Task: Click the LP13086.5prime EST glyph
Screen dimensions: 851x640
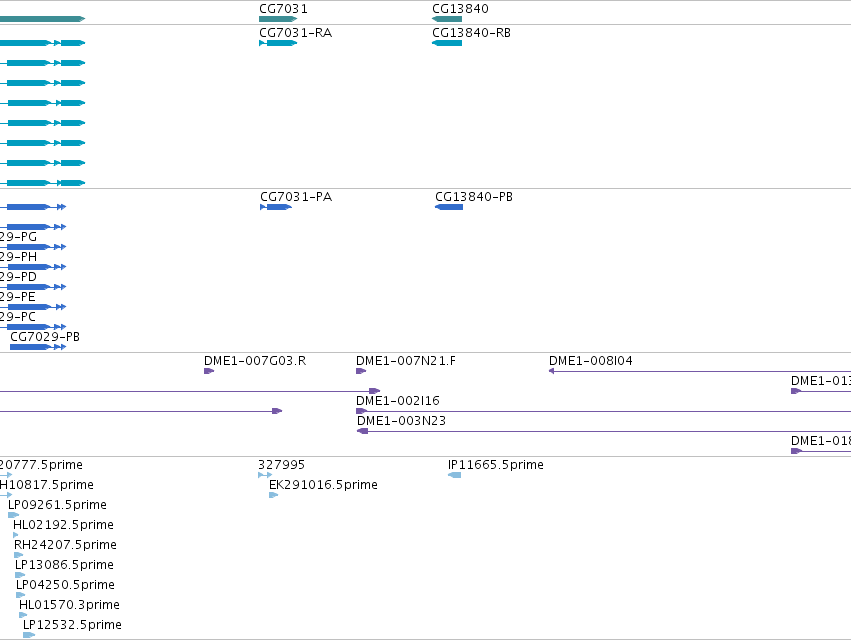Action: coord(20,575)
